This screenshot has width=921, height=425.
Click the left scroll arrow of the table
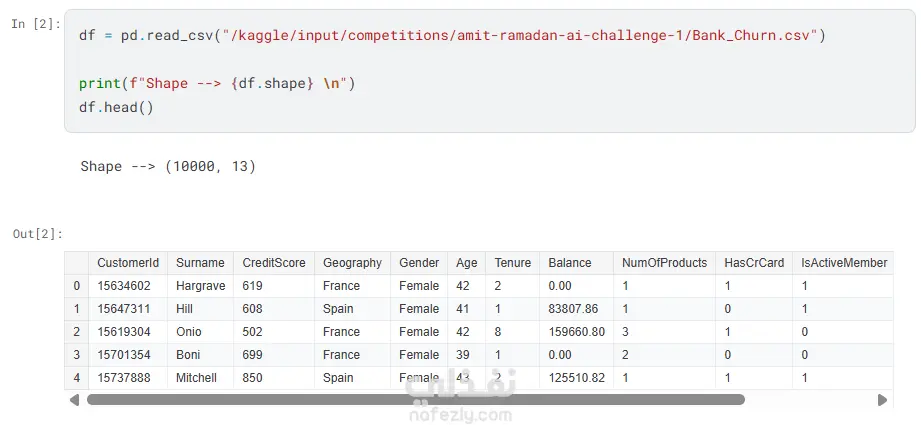coord(73,400)
